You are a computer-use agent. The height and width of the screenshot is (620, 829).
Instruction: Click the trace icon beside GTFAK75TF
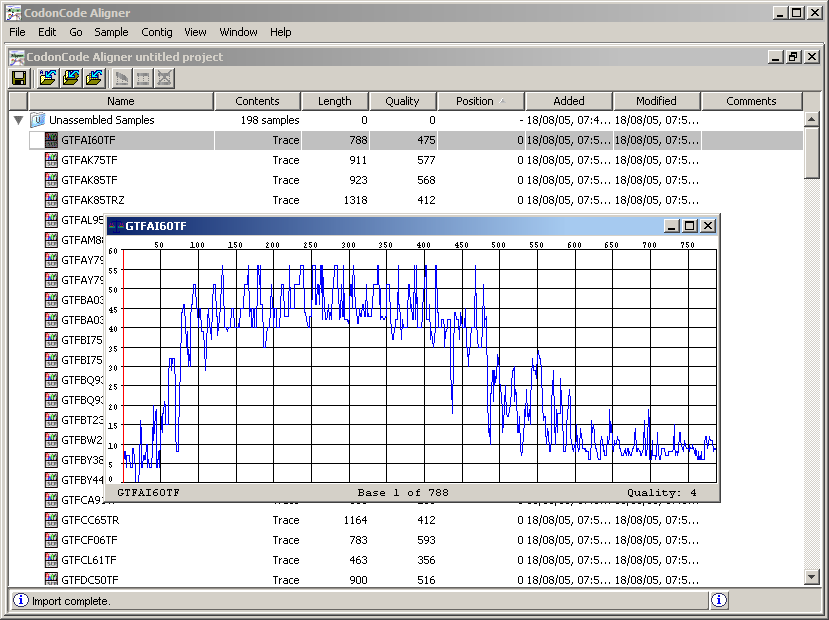[x=51, y=160]
